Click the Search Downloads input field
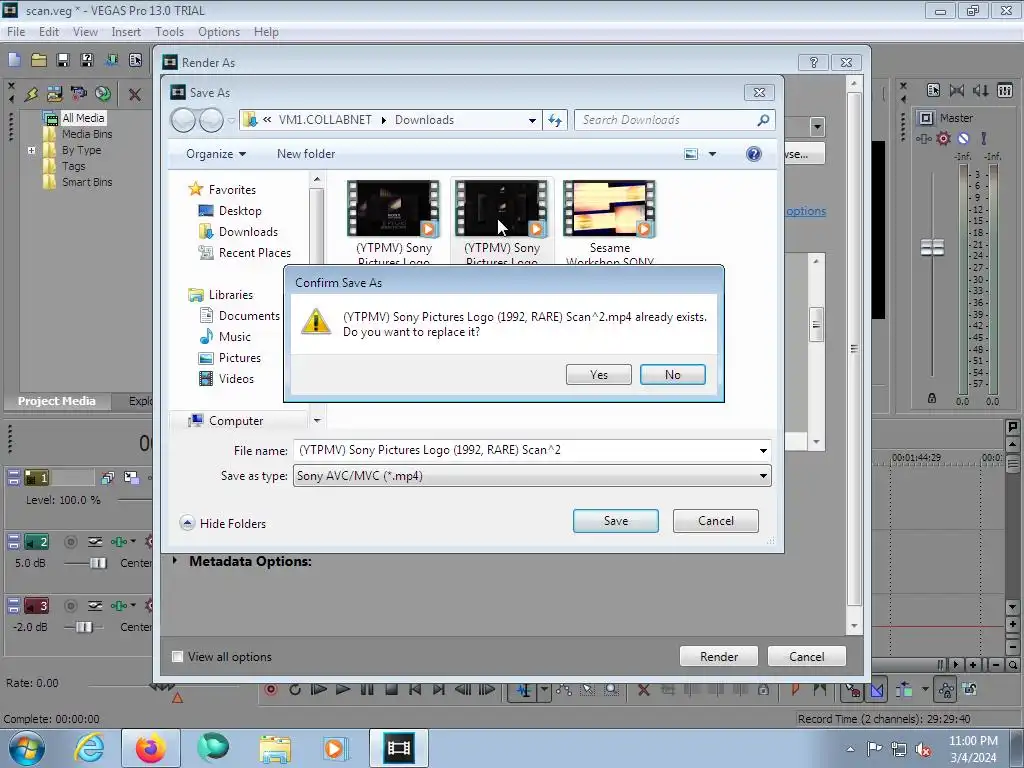The width and height of the screenshot is (1024, 768). (667, 120)
